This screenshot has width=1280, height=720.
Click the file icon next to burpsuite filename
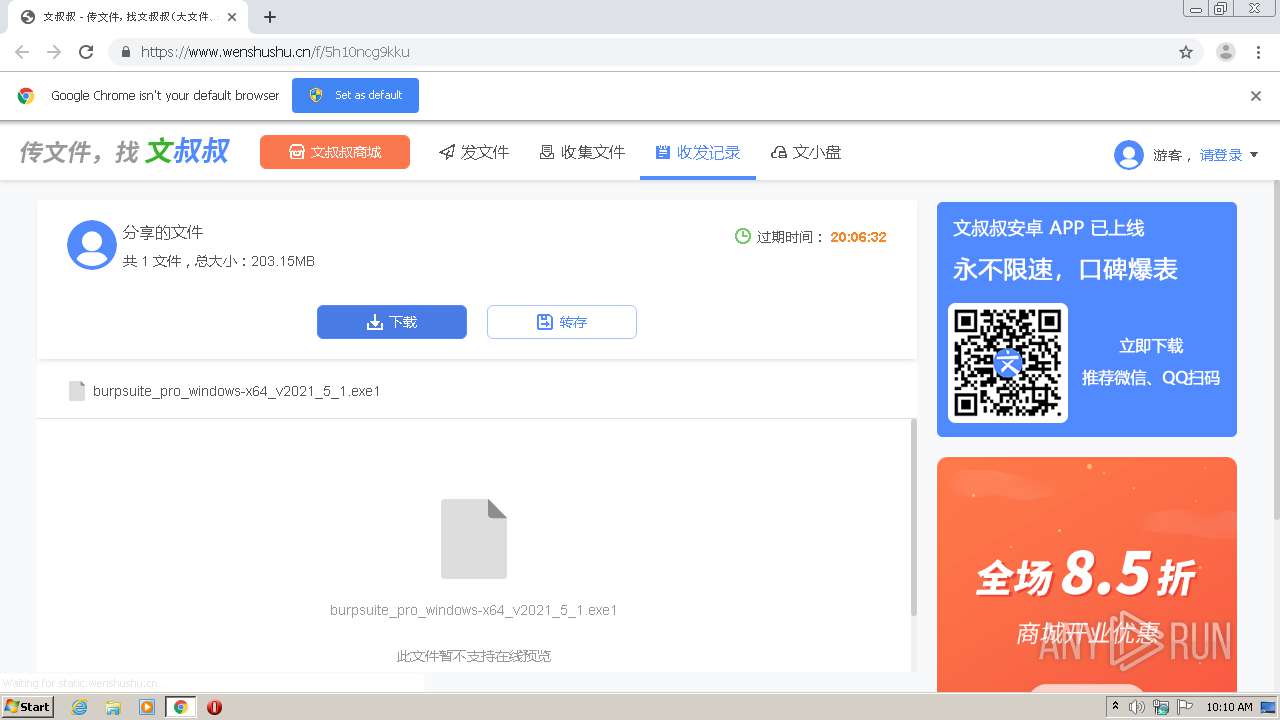tap(77, 391)
